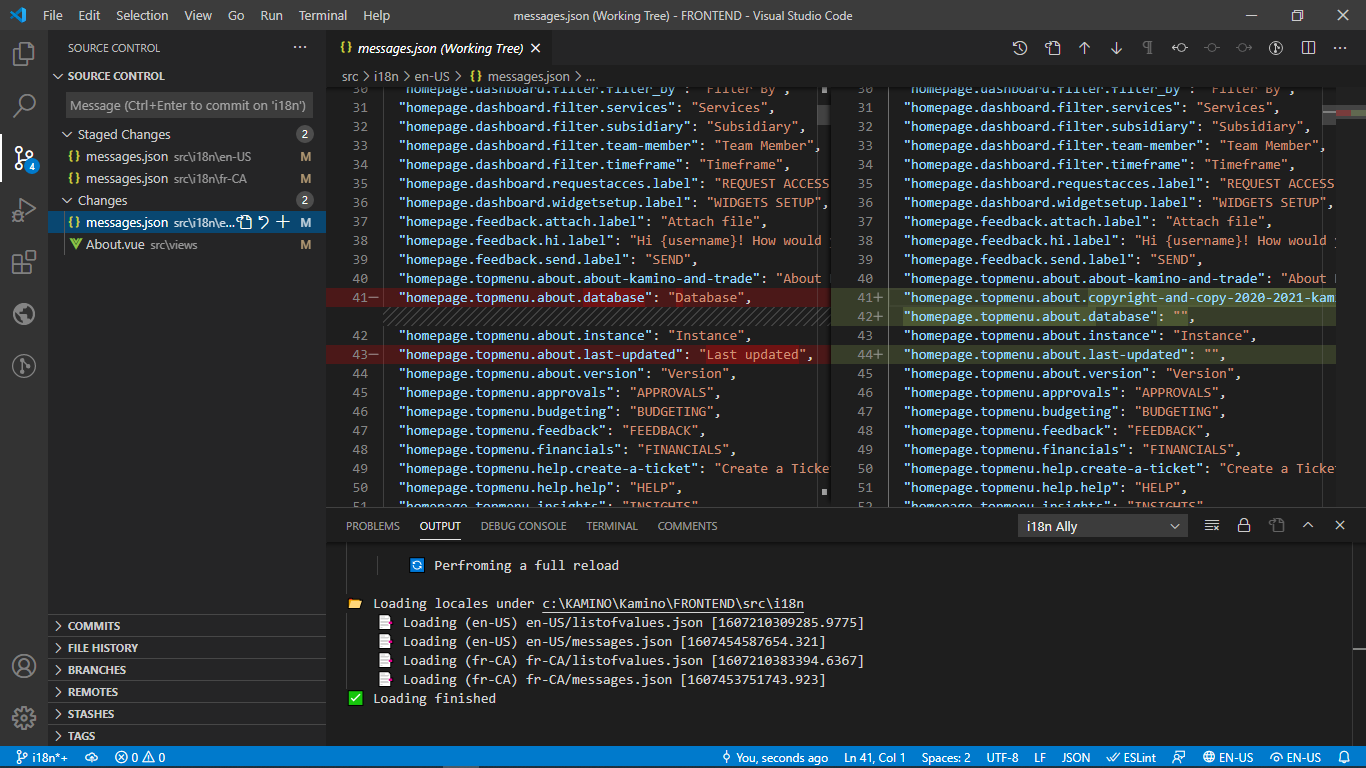The height and width of the screenshot is (768, 1366).
Task: Collapse the Staged Changes section
Action: click(120, 133)
